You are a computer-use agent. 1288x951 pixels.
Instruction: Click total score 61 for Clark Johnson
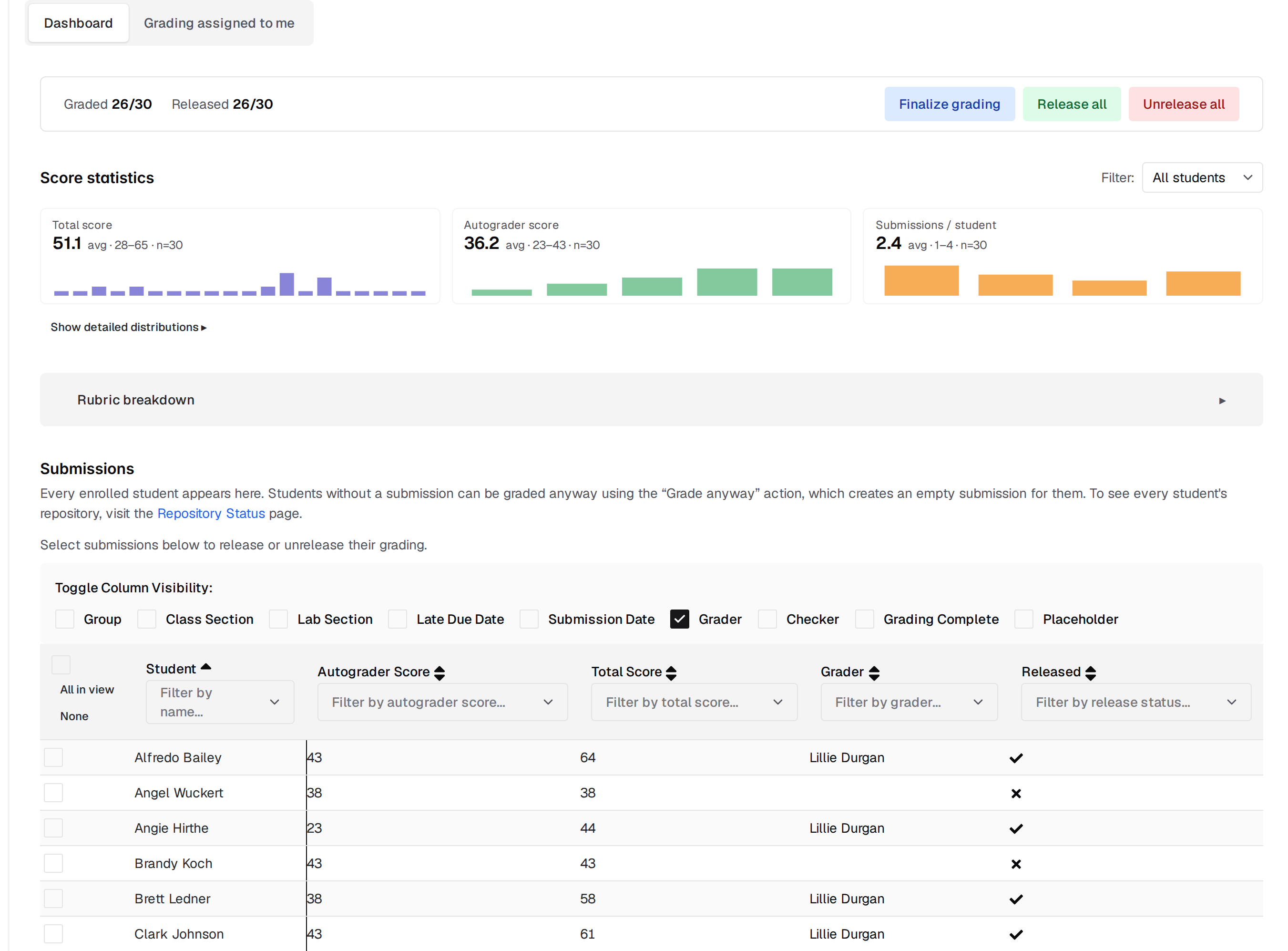pyautogui.click(x=587, y=934)
